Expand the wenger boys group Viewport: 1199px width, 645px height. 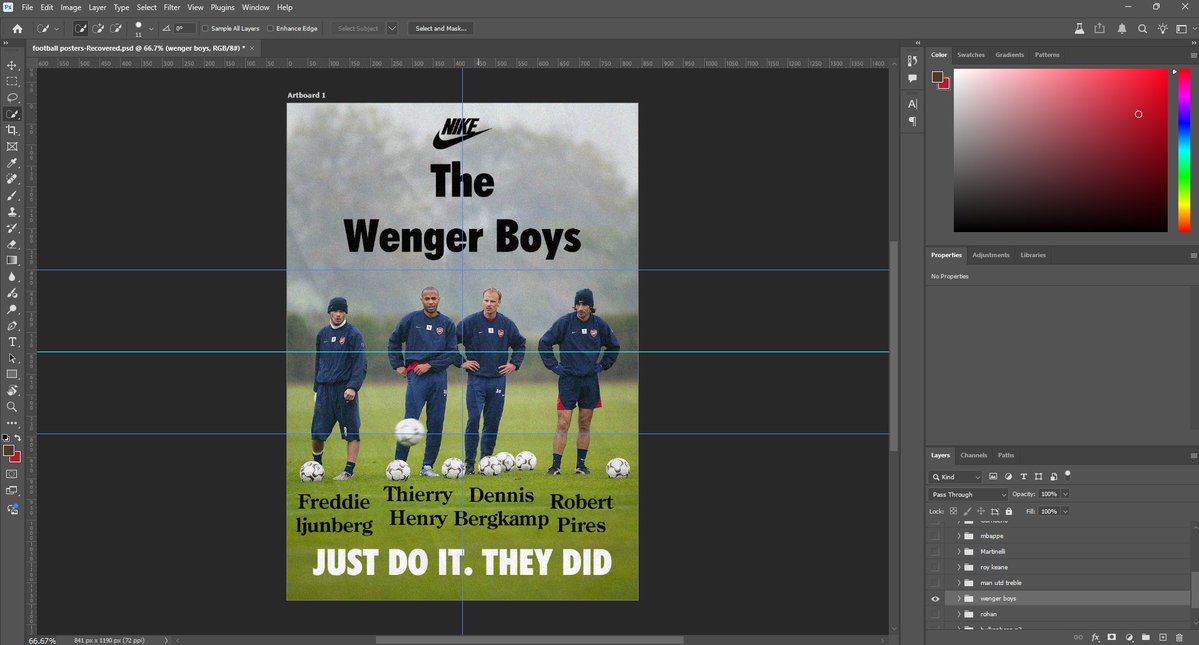click(958, 598)
